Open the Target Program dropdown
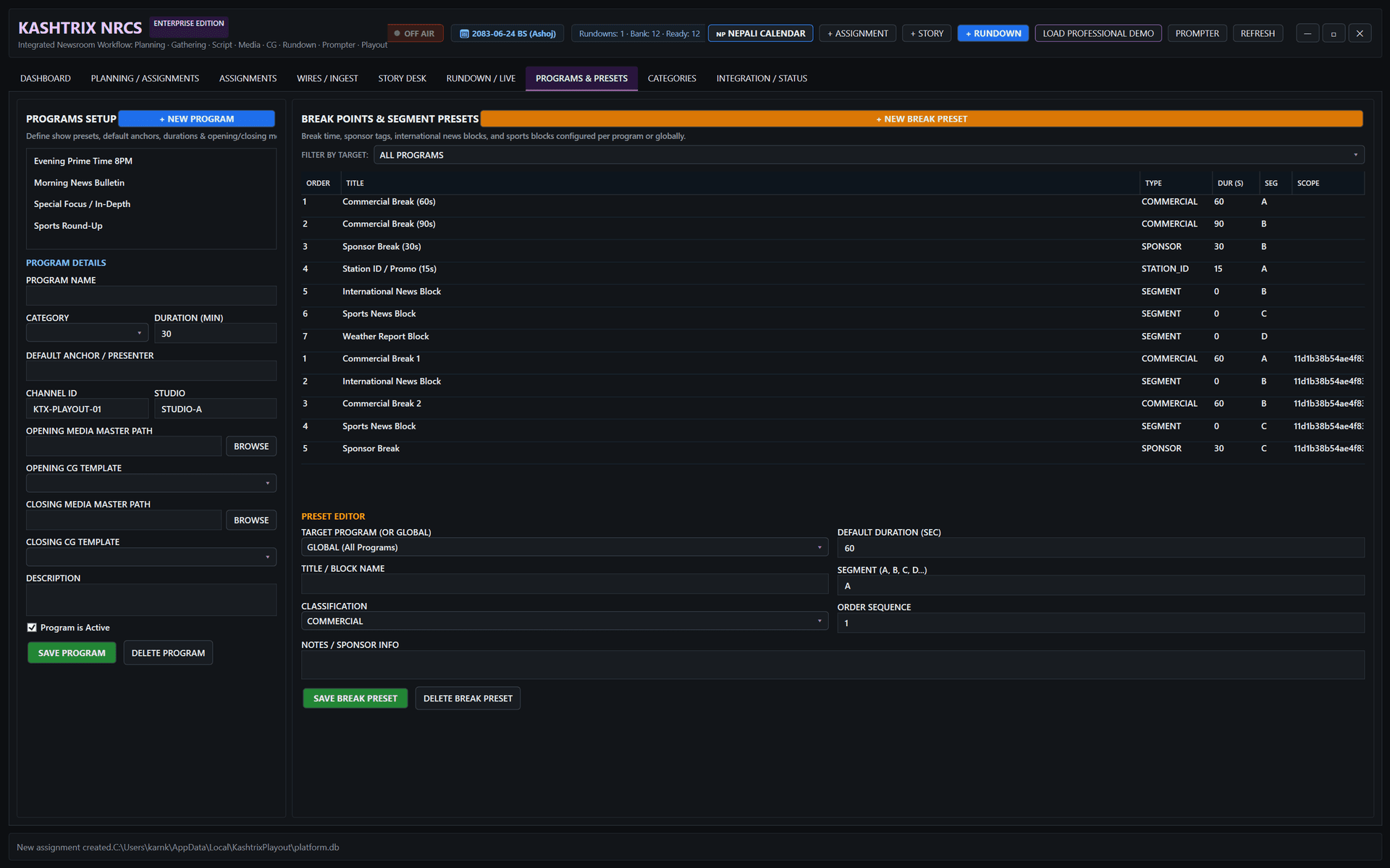This screenshot has height=868, width=1390. tap(565, 547)
